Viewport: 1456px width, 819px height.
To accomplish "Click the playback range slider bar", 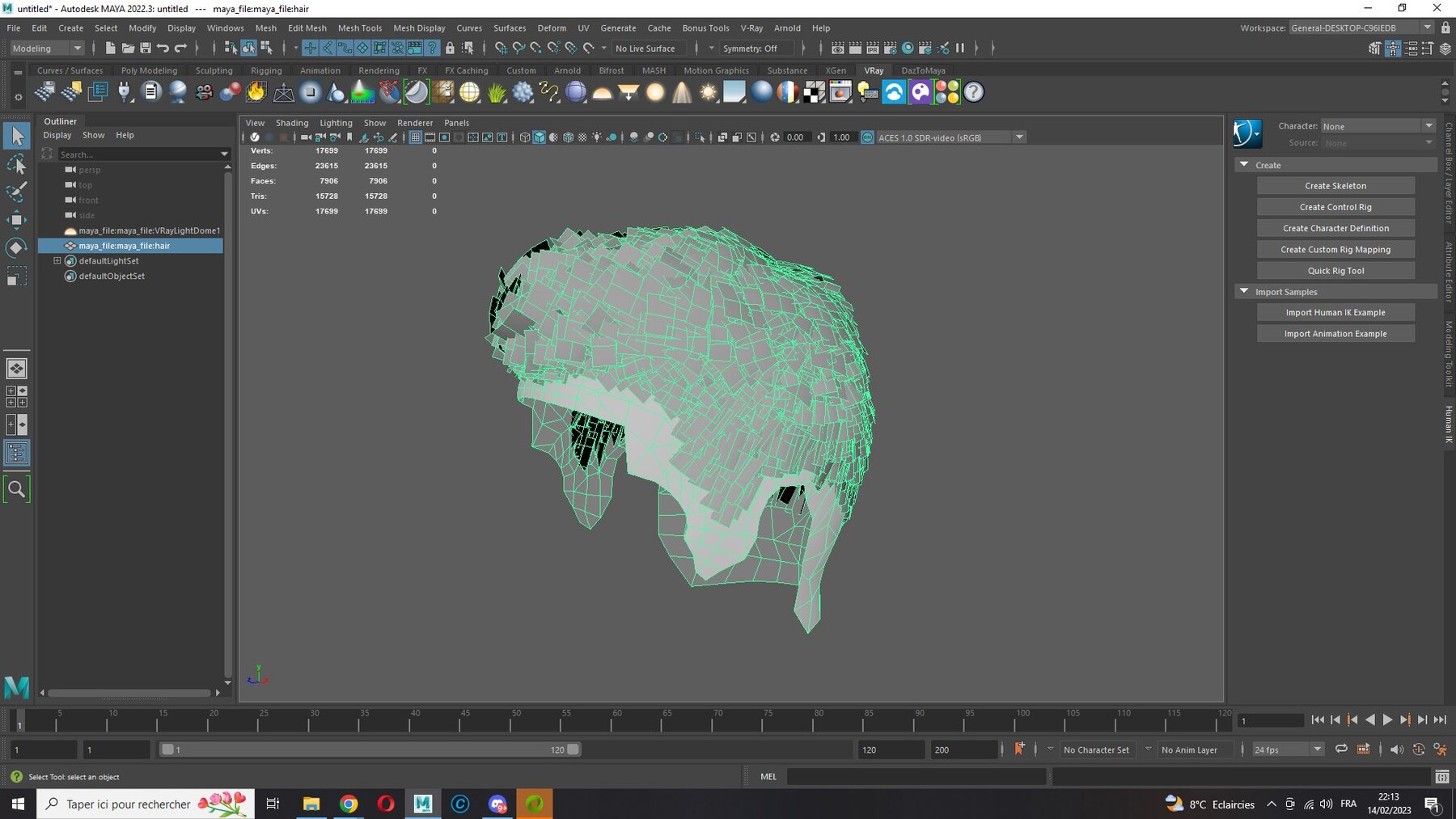I will click(x=370, y=749).
